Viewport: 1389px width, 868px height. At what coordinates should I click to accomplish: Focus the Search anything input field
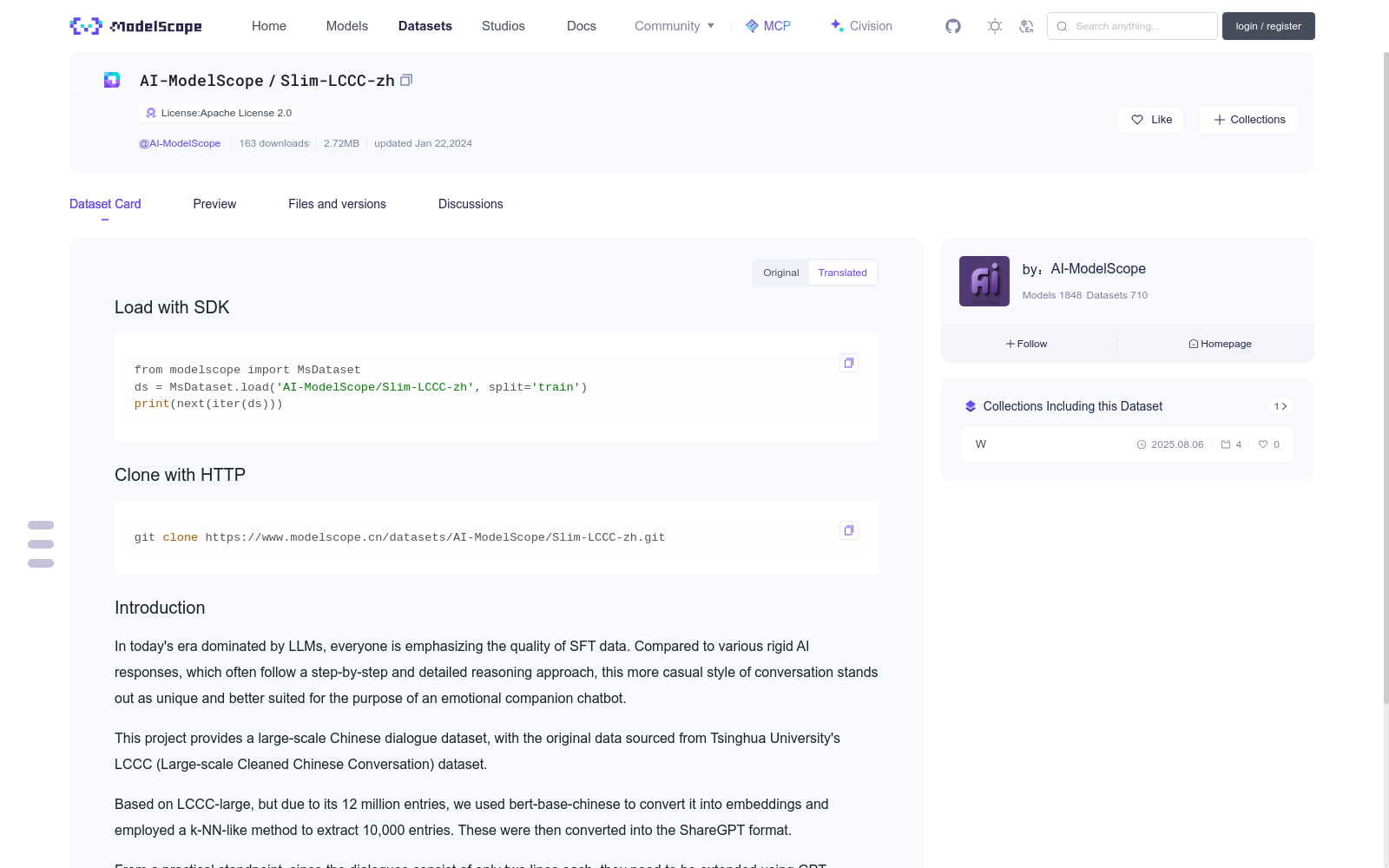(1132, 26)
